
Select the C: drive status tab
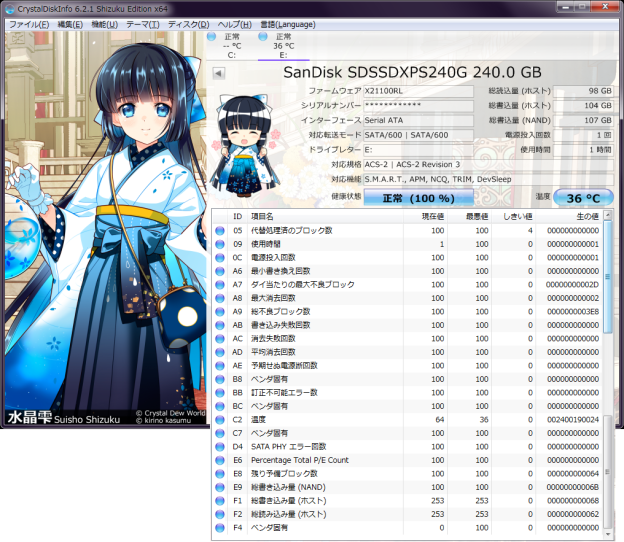[x=232, y=46]
